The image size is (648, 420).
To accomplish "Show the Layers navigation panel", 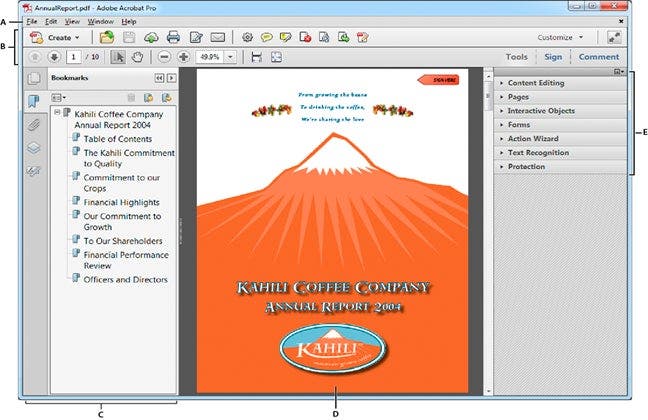I will point(34,147).
